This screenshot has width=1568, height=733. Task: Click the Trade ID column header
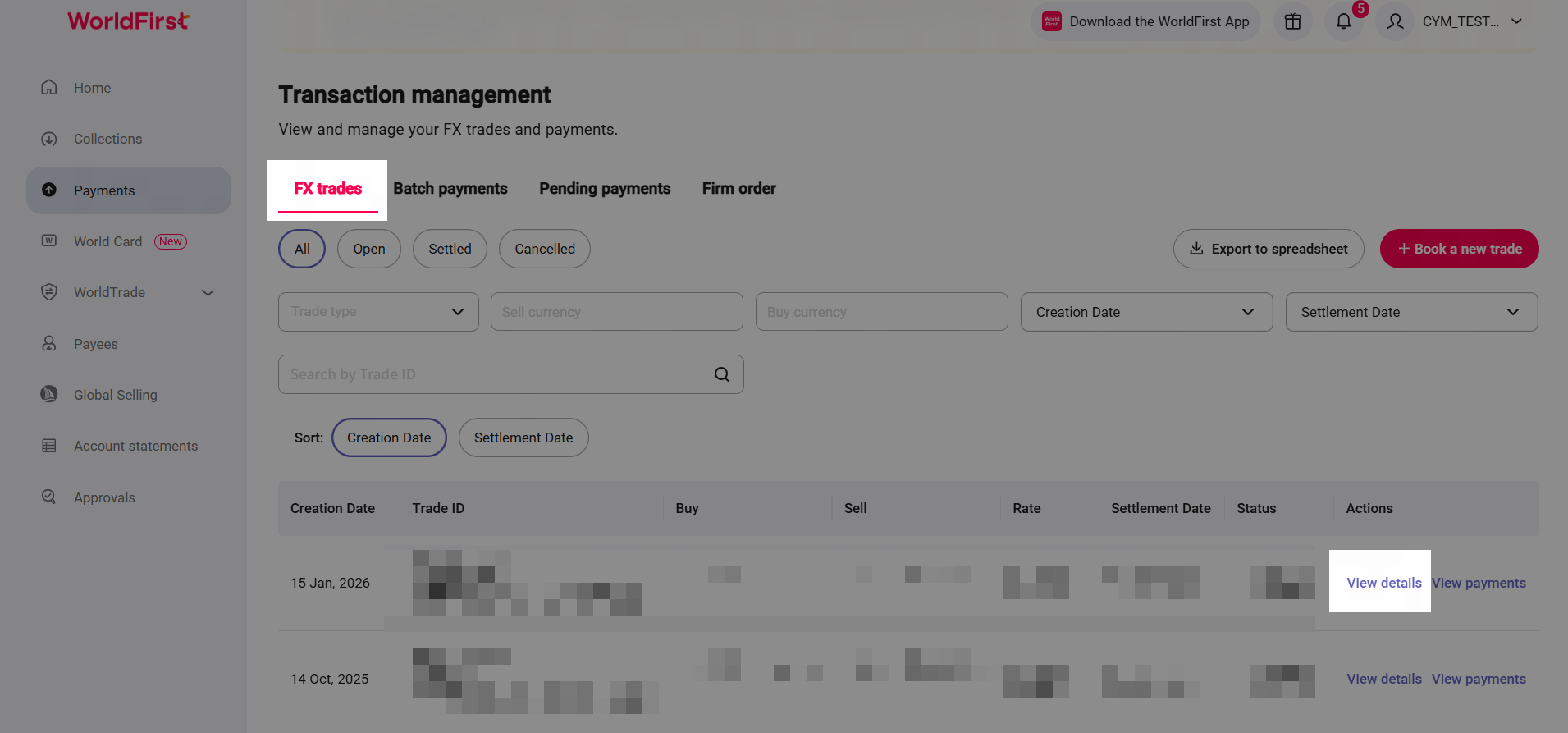pos(438,508)
